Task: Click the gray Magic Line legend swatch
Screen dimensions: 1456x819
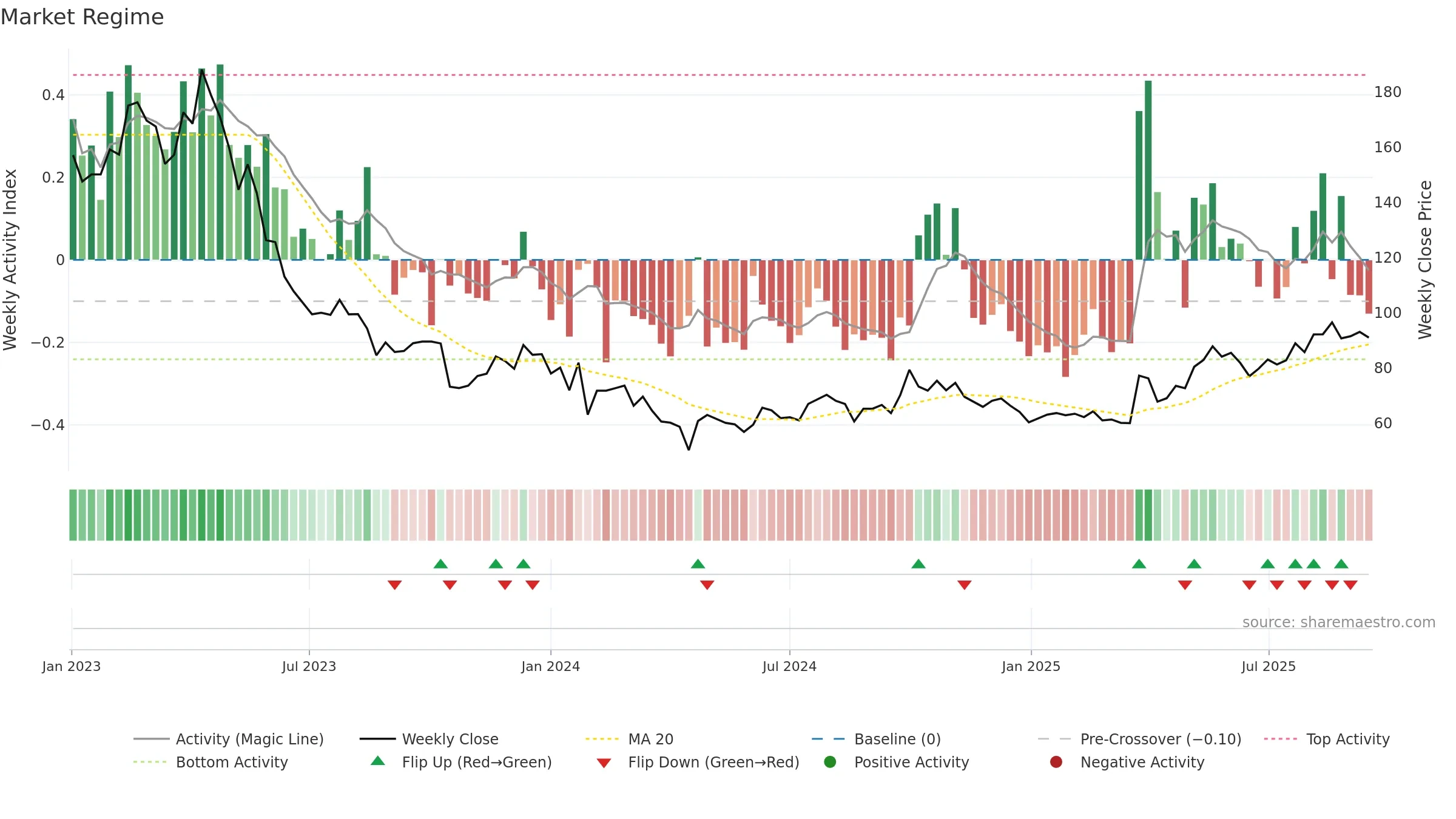Action: (151, 739)
